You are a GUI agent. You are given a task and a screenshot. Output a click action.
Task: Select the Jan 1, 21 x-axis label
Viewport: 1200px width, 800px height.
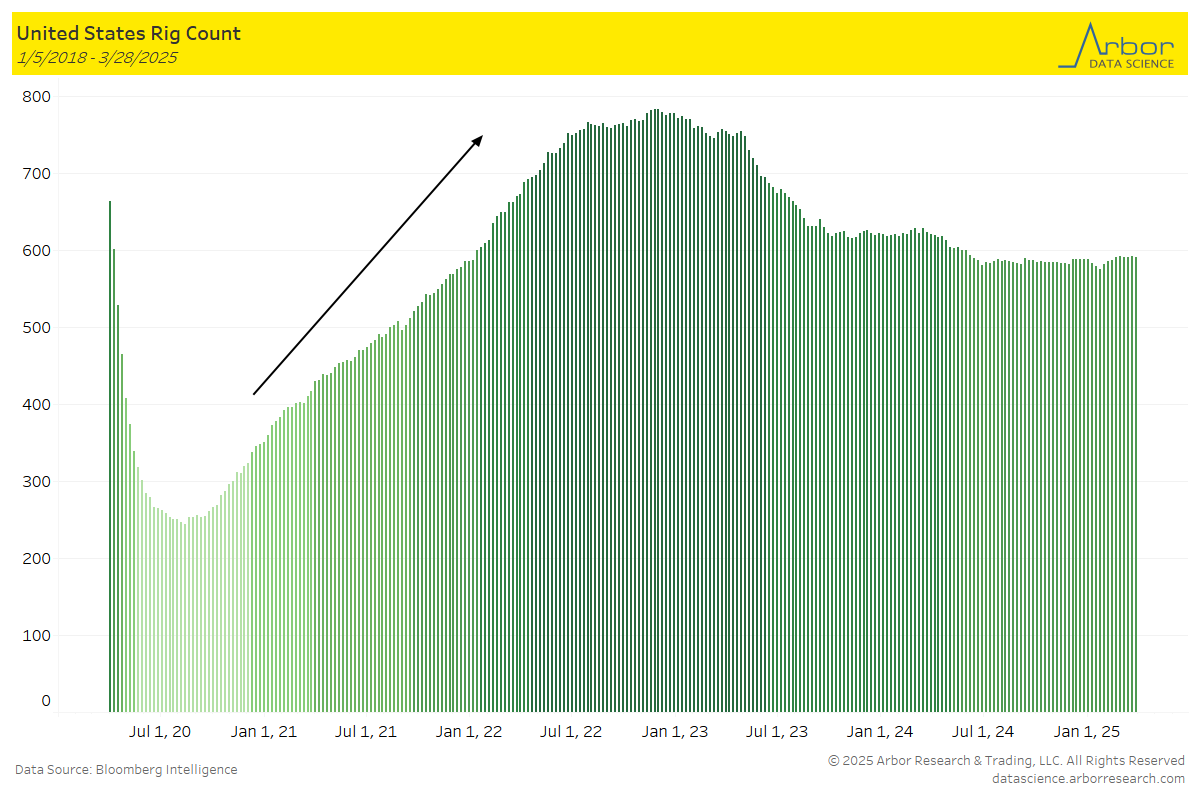264,732
